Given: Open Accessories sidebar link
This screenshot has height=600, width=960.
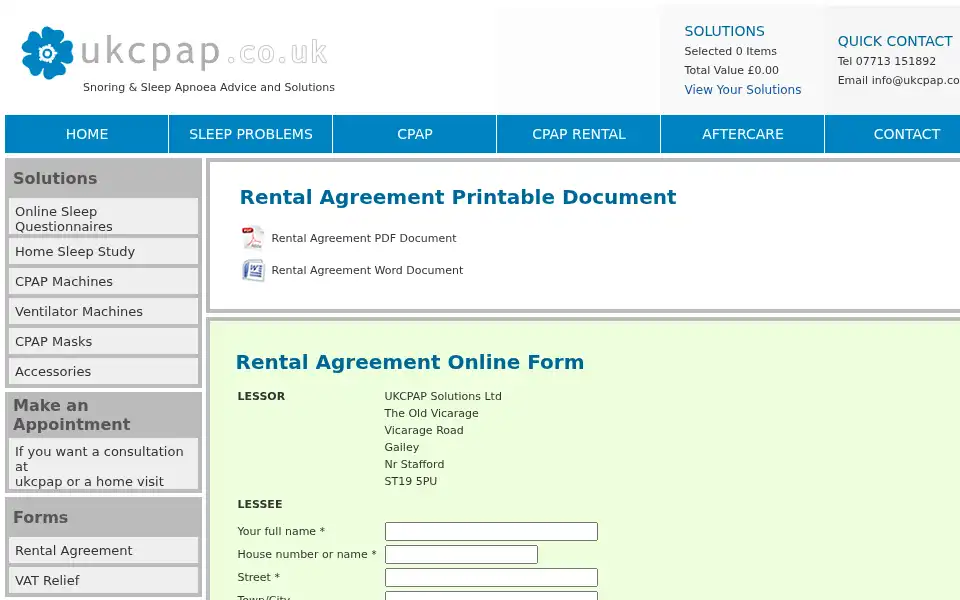Looking at the screenshot, I should click(x=103, y=372).
